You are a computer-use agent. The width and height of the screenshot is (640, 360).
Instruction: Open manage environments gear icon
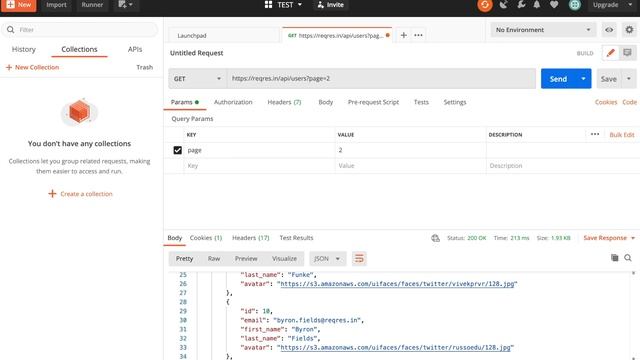(x=629, y=30)
